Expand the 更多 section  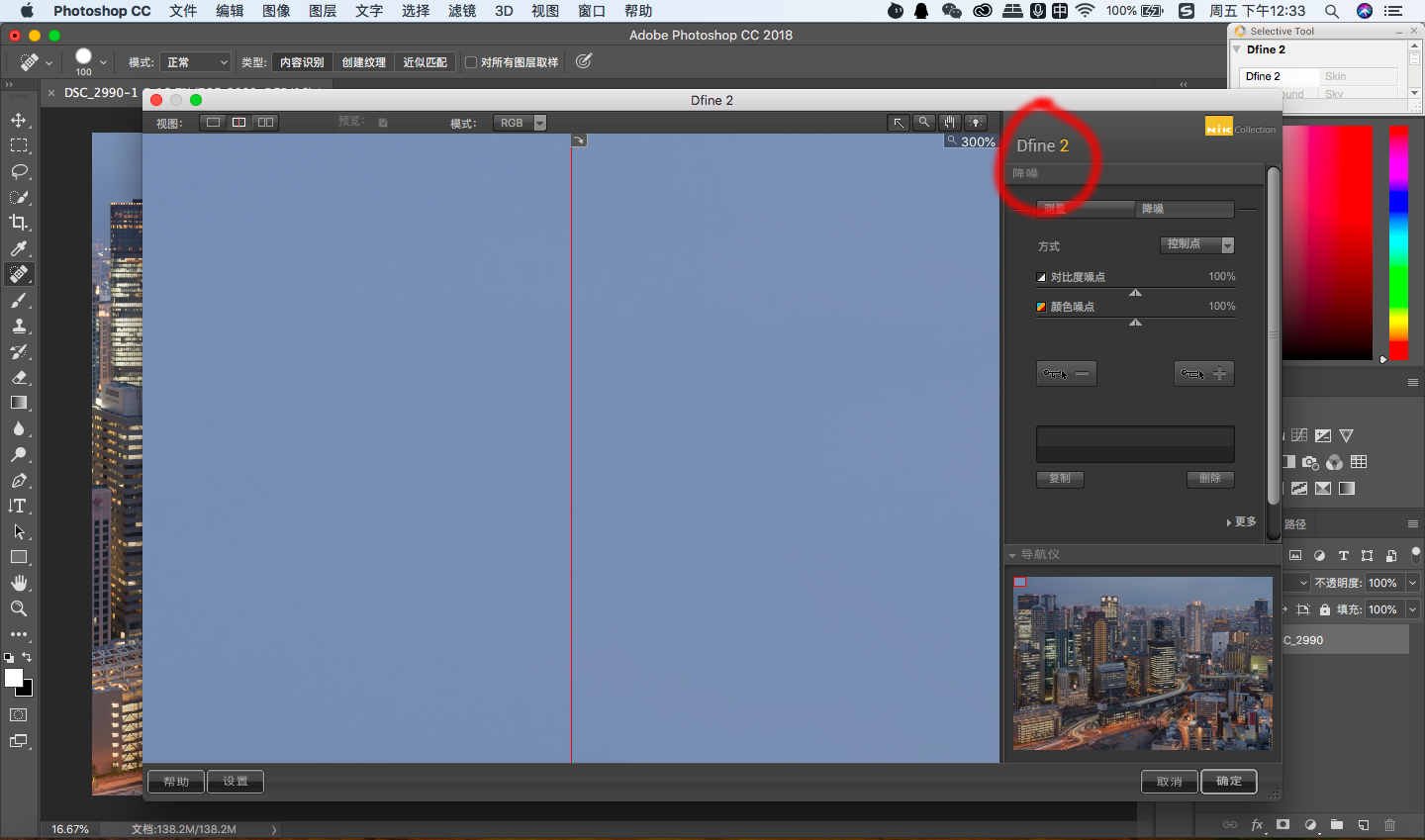coord(1241,521)
